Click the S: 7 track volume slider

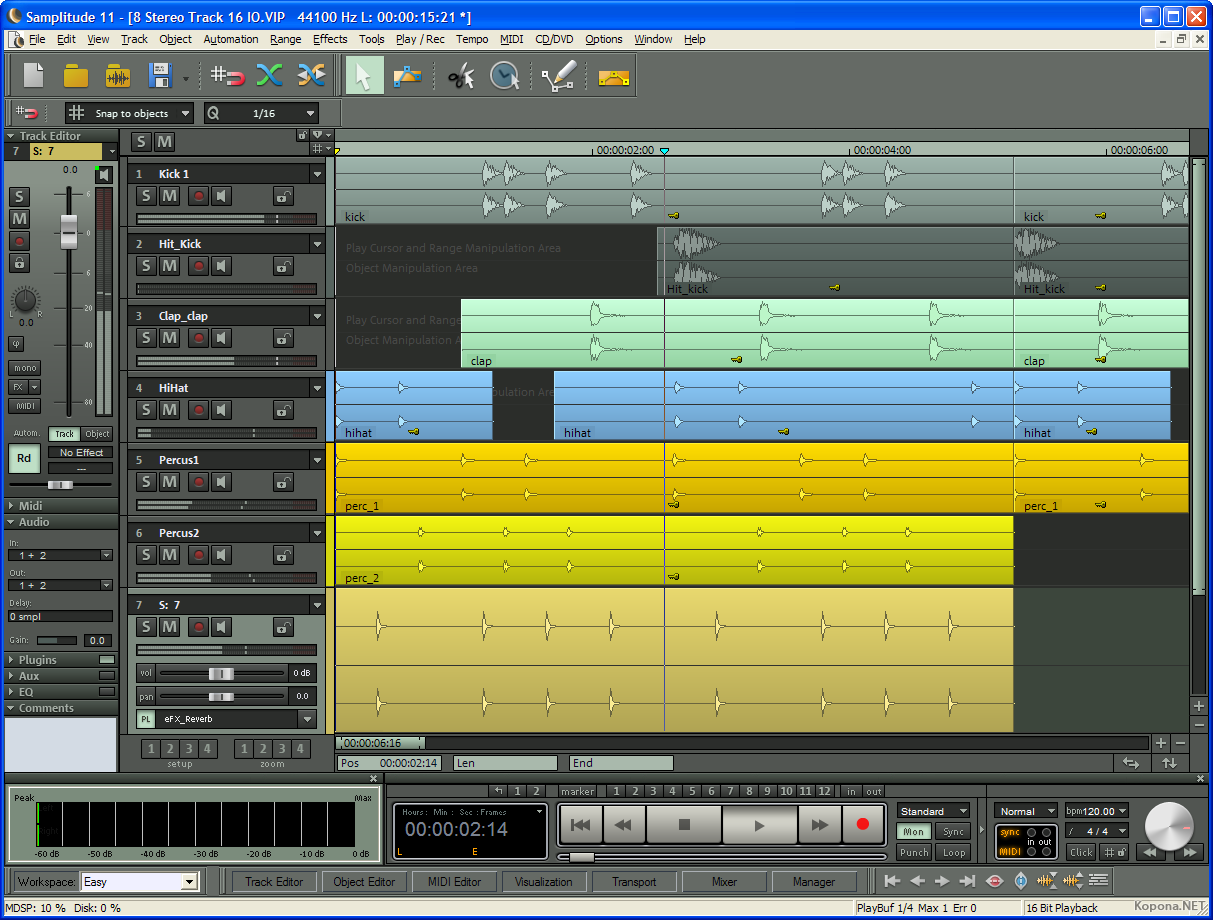(x=221, y=674)
